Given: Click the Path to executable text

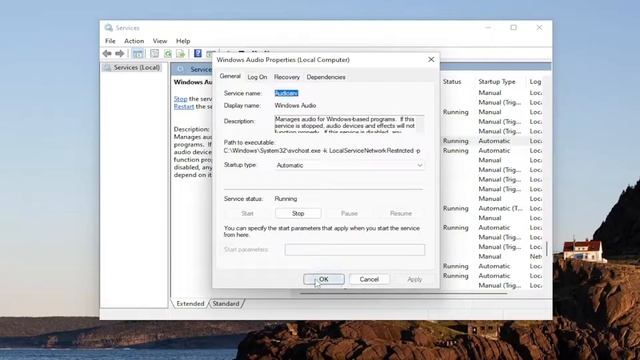Looking at the screenshot, I should point(322,151).
